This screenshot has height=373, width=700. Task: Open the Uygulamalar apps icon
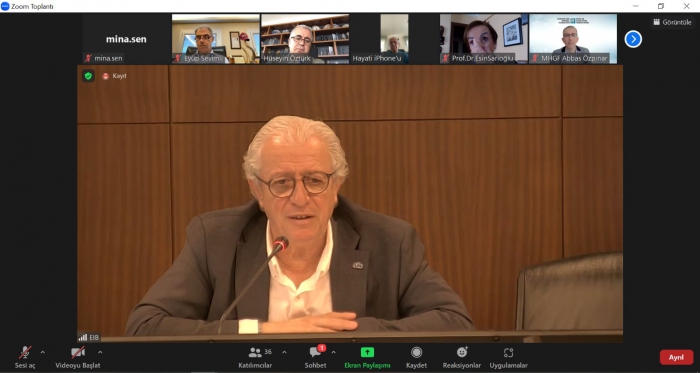[508, 352]
